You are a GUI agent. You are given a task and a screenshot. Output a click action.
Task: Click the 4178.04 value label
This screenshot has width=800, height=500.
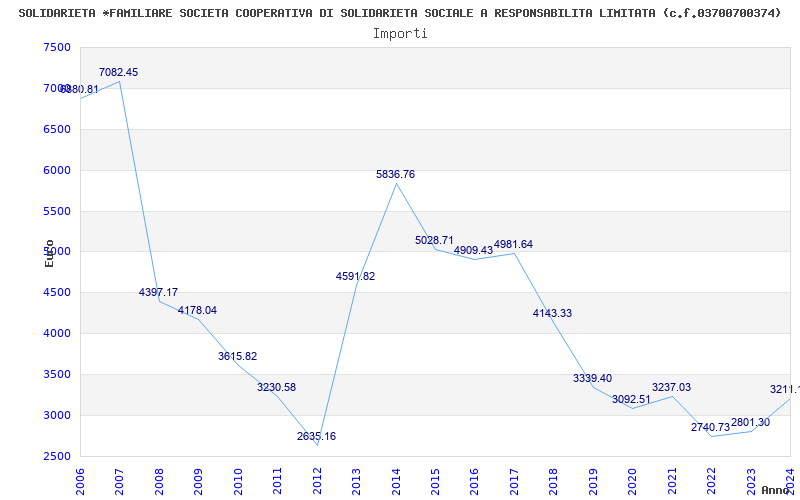pyautogui.click(x=197, y=310)
